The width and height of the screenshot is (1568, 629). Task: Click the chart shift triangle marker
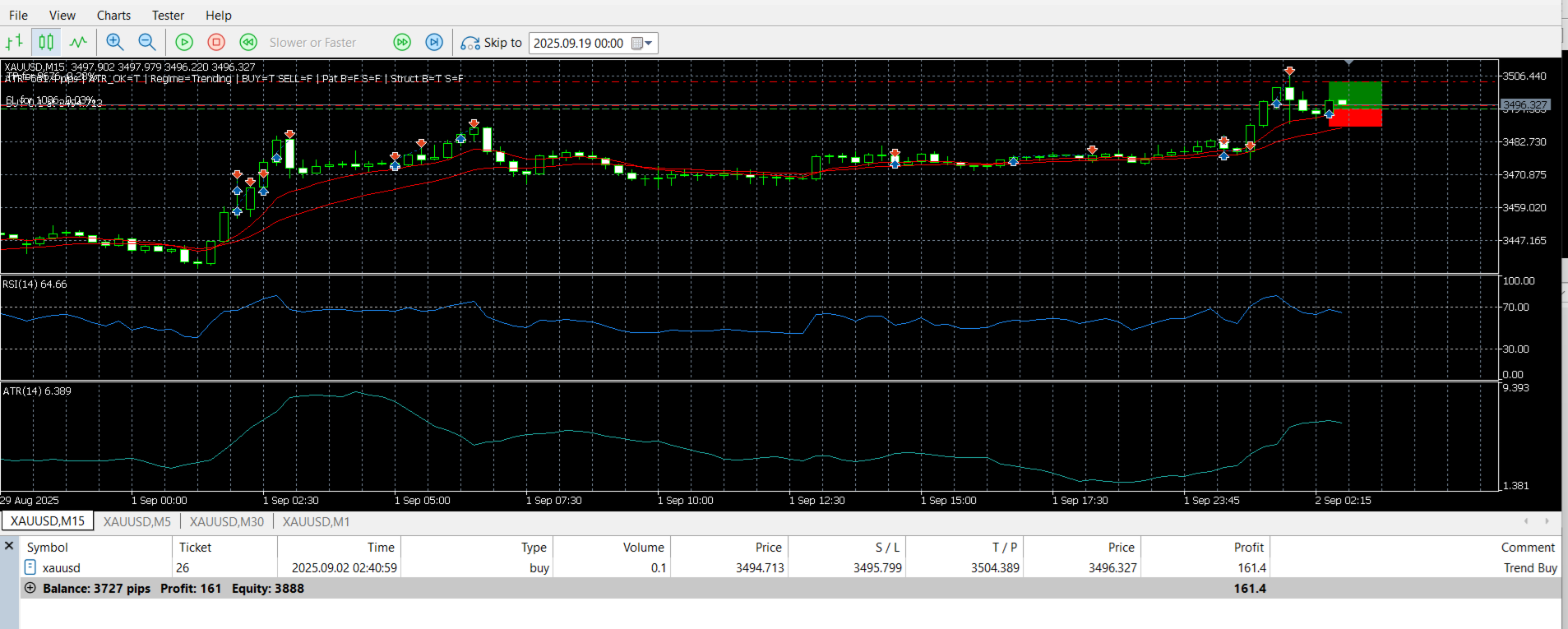click(1348, 62)
